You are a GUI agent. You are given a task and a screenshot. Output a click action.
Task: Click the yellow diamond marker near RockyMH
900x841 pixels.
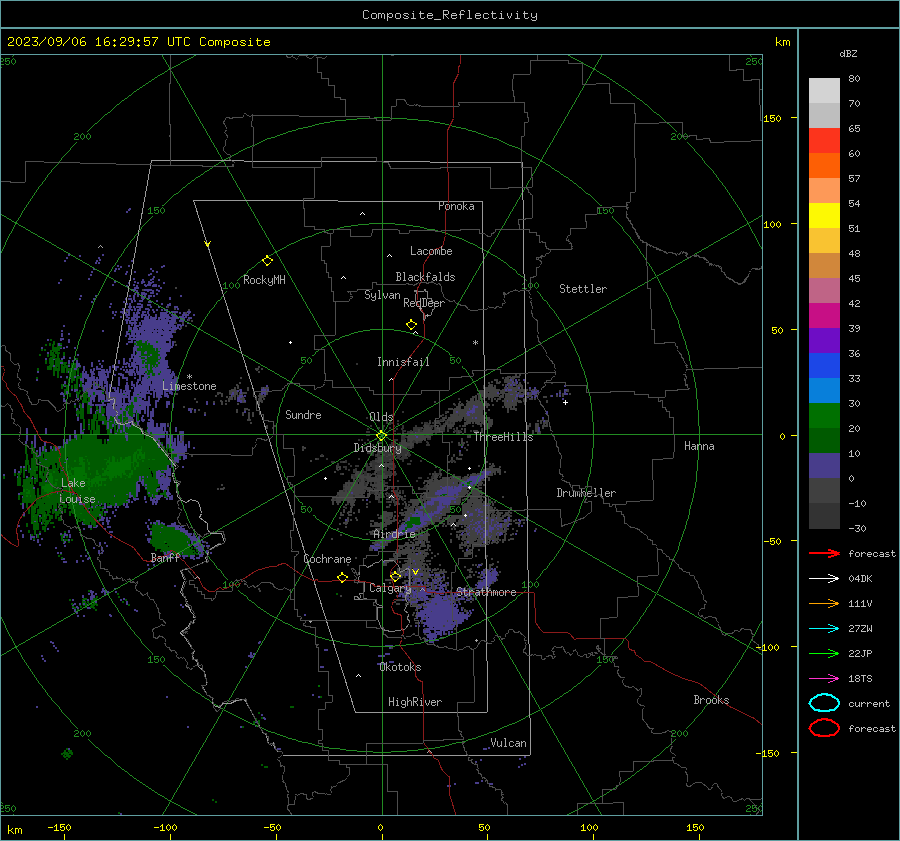[267, 261]
